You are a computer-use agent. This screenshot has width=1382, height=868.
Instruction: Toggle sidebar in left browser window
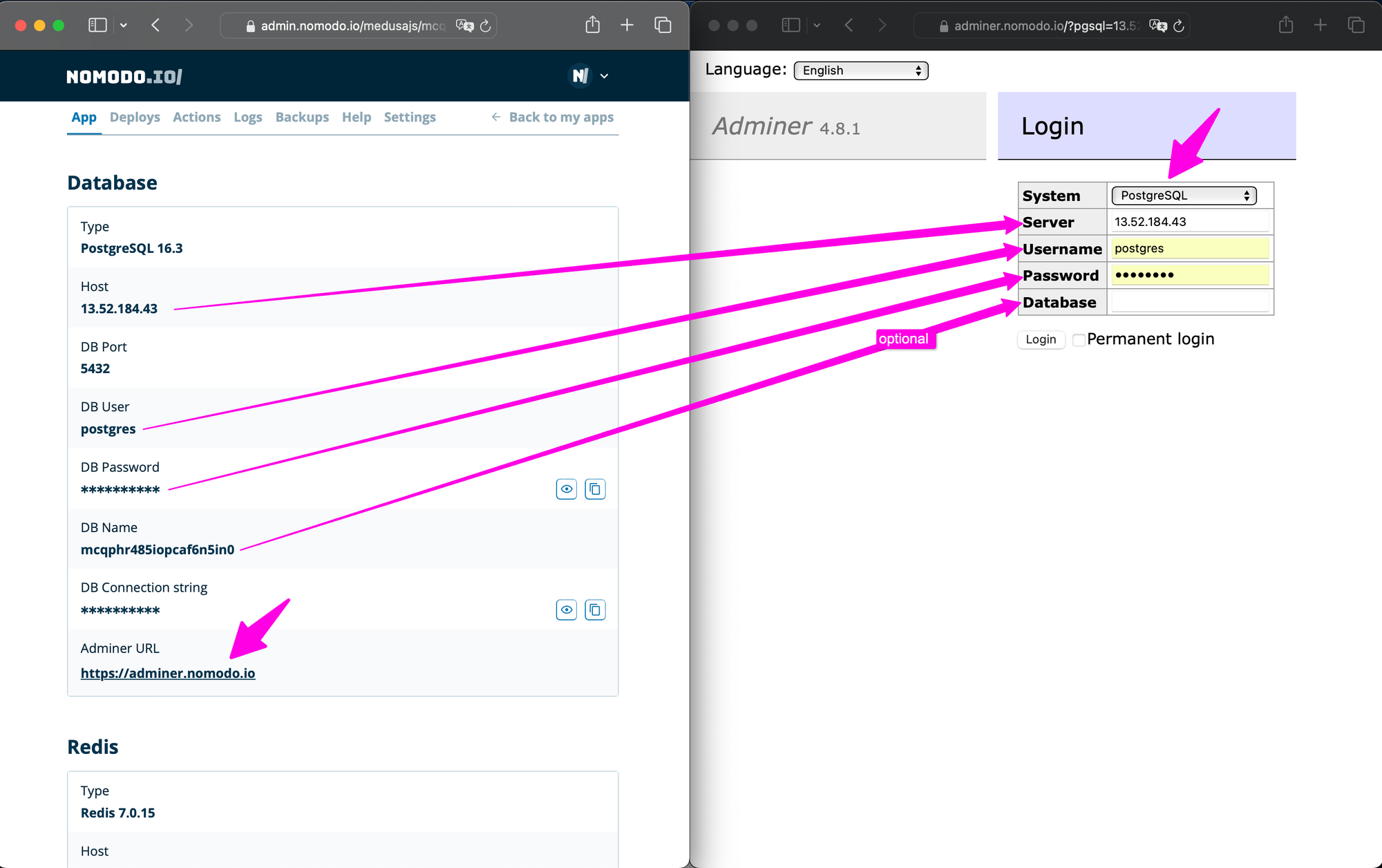tap(97, 26)
